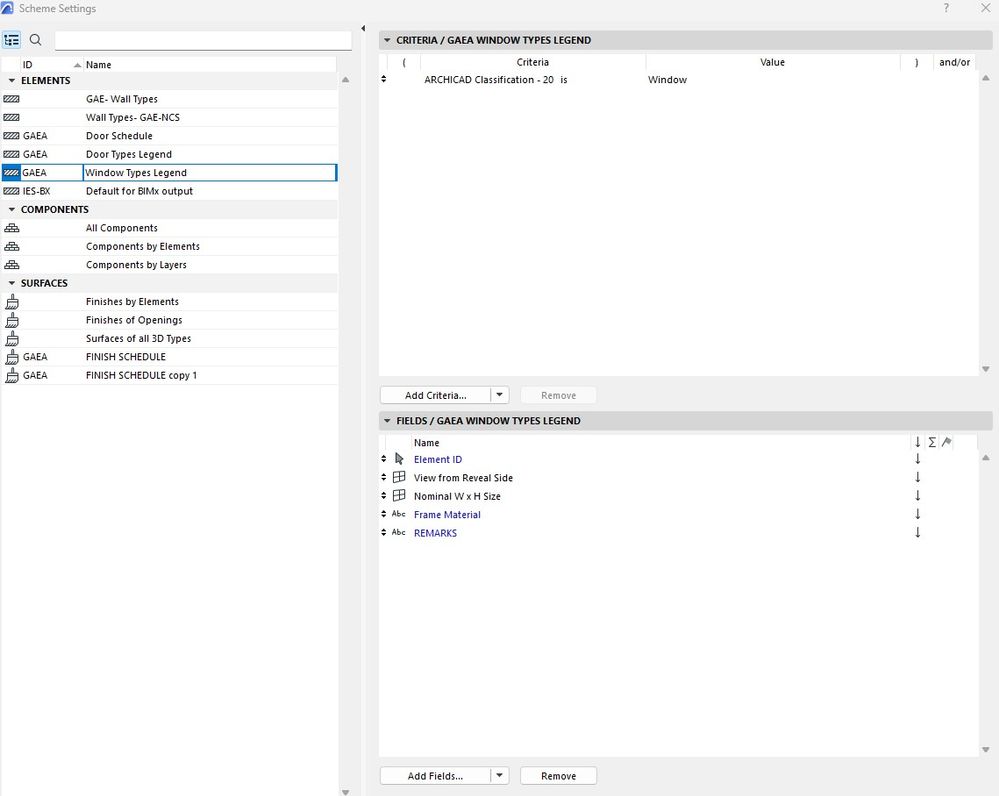
Task: Toggle sort arrow for Element ID
Action: pos(917,460)
